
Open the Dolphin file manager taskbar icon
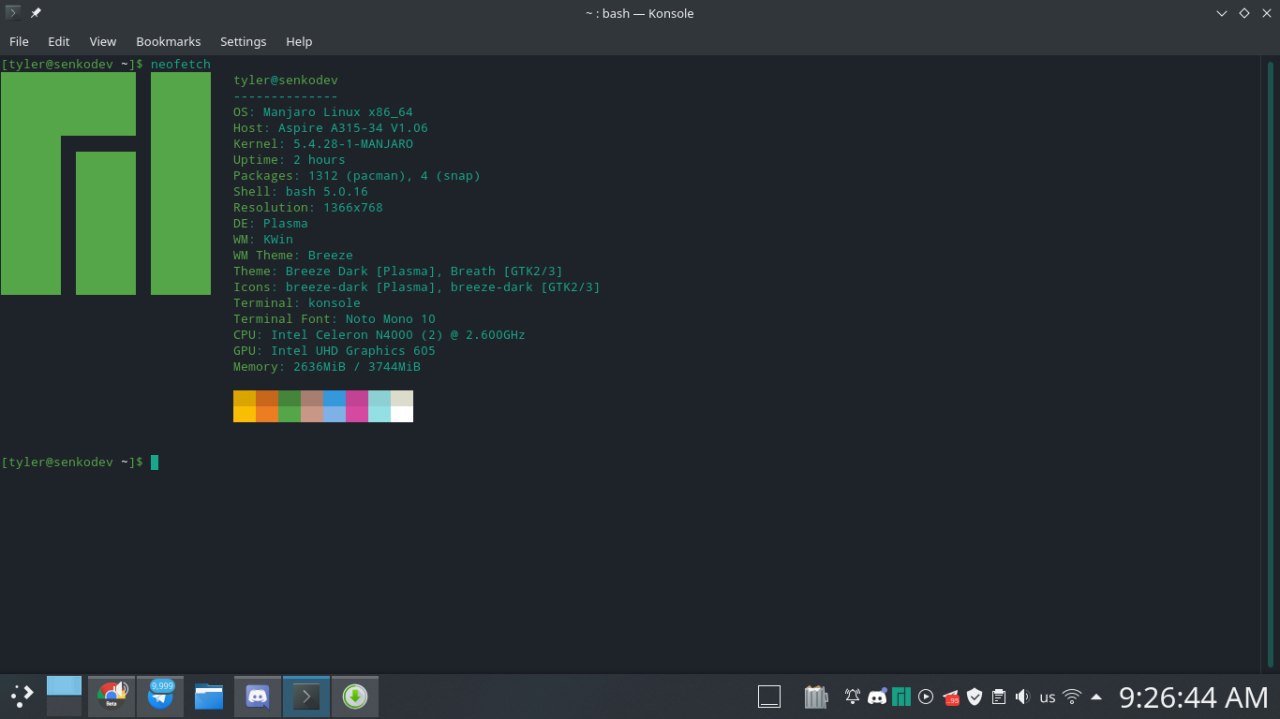(209, 696)
